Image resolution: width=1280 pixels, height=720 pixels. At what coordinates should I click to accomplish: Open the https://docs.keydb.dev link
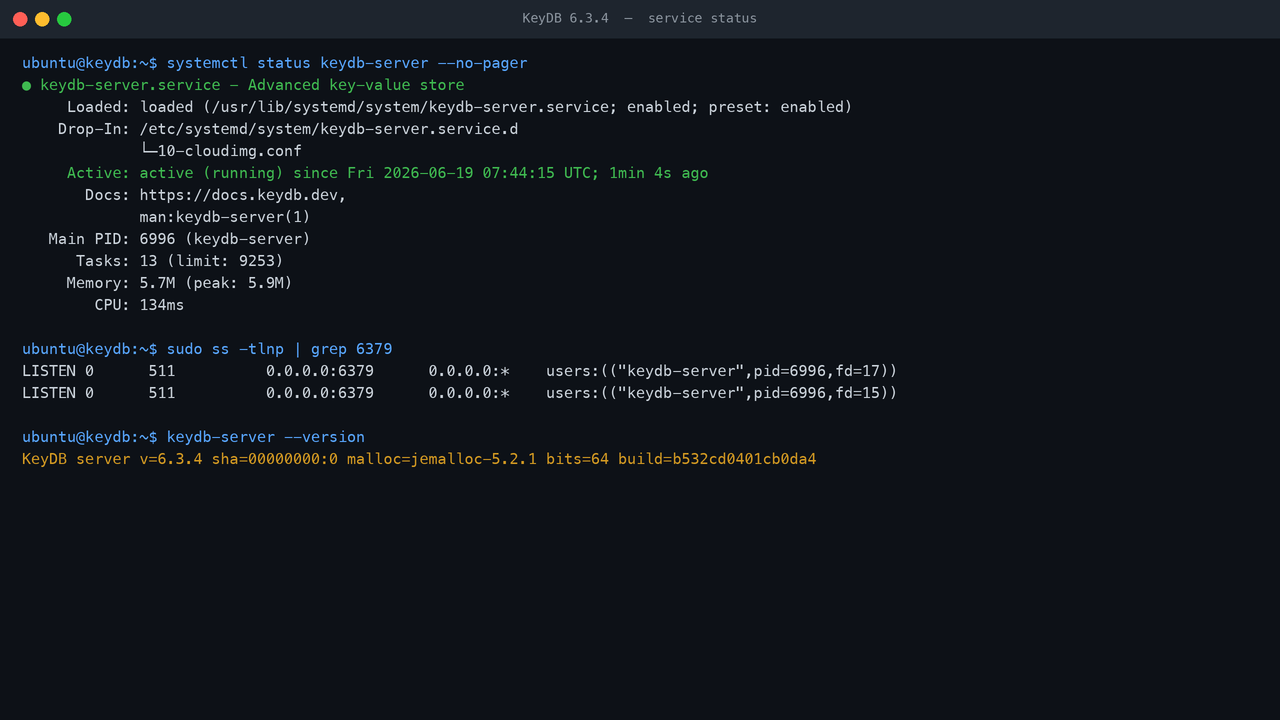pos(239,195)
